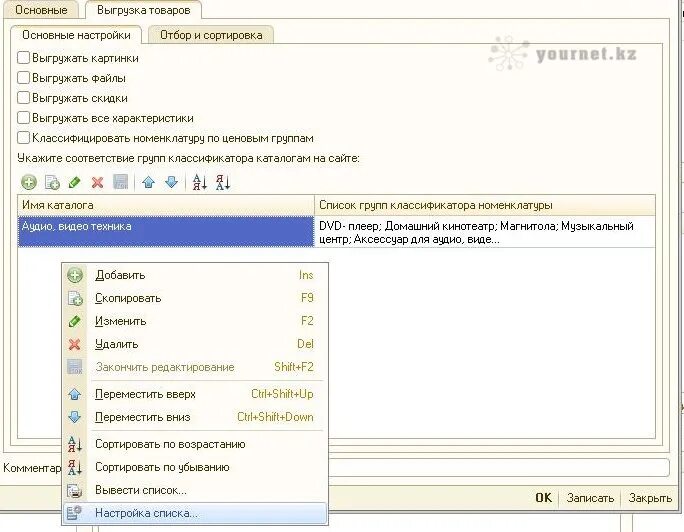This screenshot has height=532, width=684.
Task: Click the Сортировать по возрастанию menu icon
Action: pyautogui.click(x=75, y=444)
